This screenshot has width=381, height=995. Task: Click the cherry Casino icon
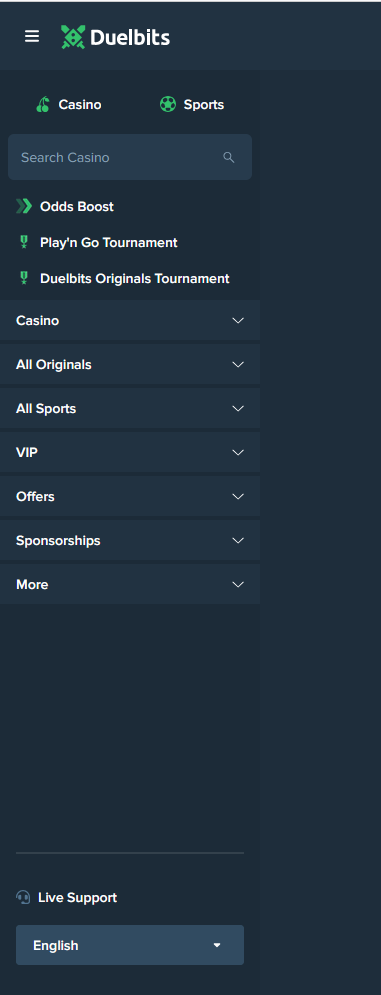[x=43, y=105]
